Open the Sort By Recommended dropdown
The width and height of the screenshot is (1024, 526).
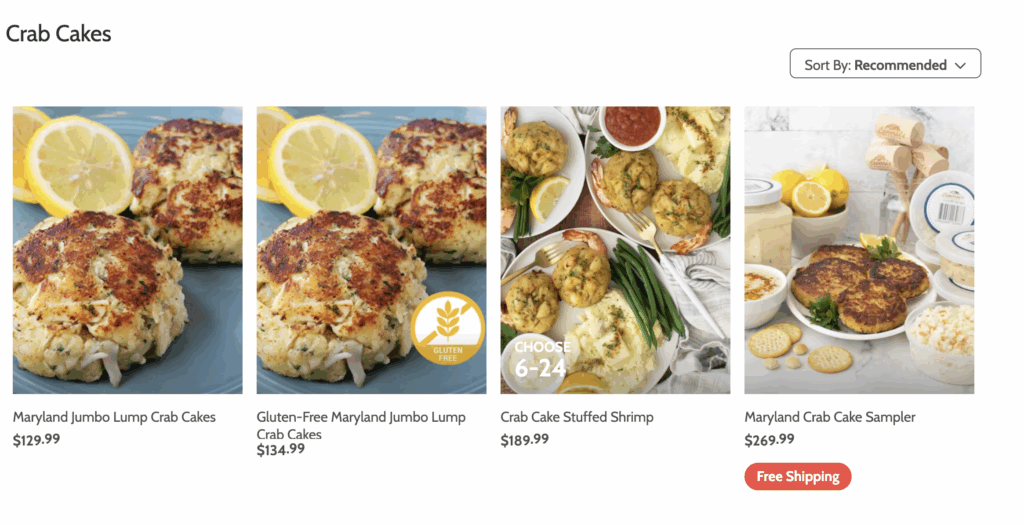pyautogui.click(x=885, y=63)
